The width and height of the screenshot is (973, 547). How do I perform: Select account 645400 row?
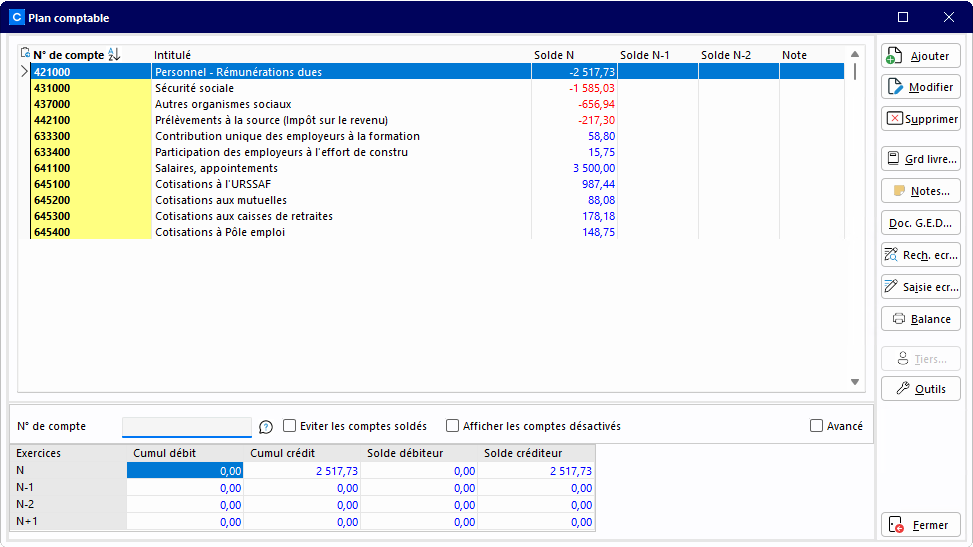tap(437, 232)
